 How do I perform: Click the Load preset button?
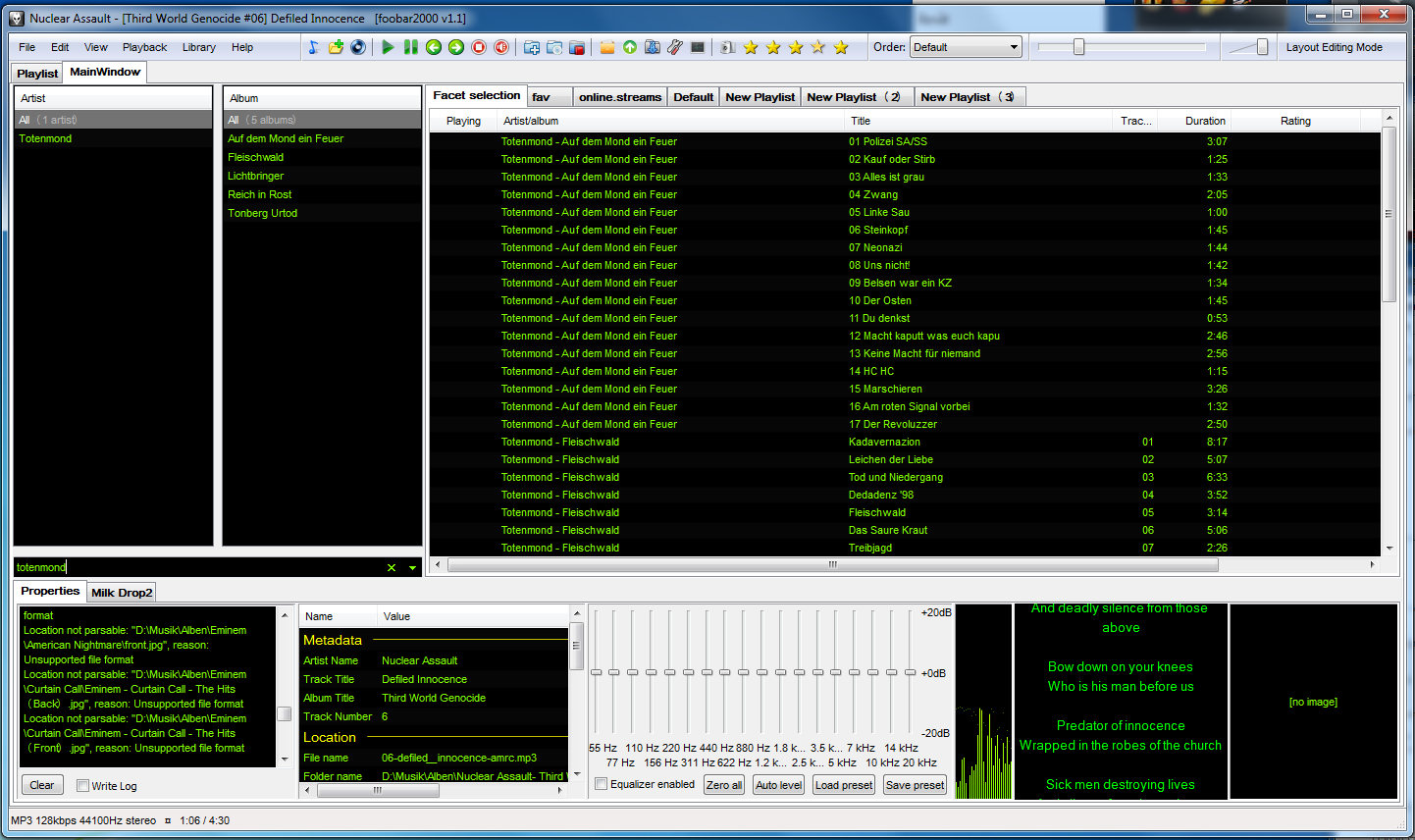tap(844, 785)
